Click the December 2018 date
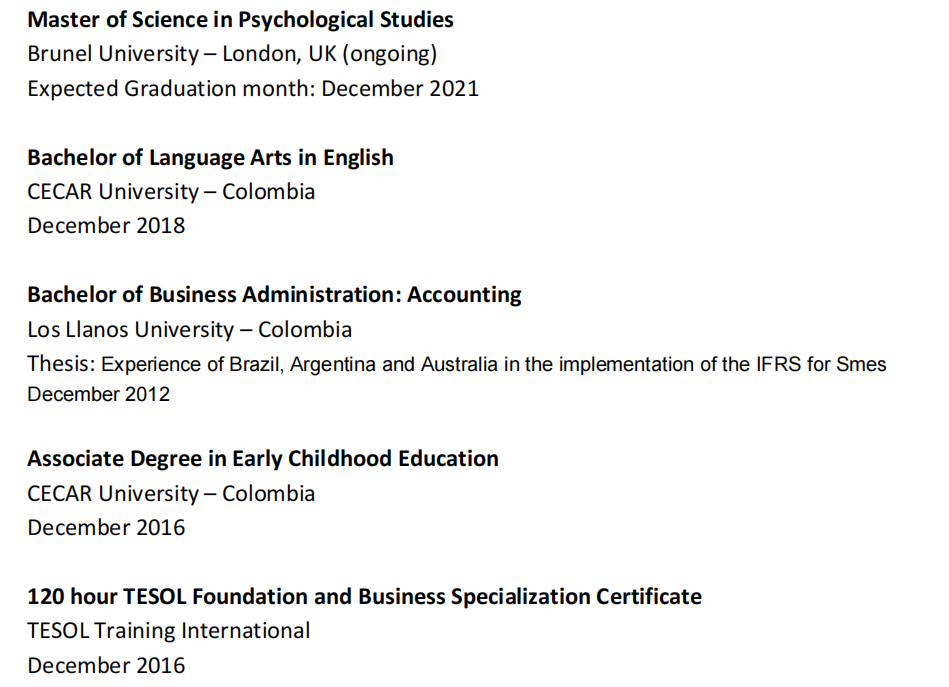Viewport: 949px width, 687px height. [x=106, y=225]
